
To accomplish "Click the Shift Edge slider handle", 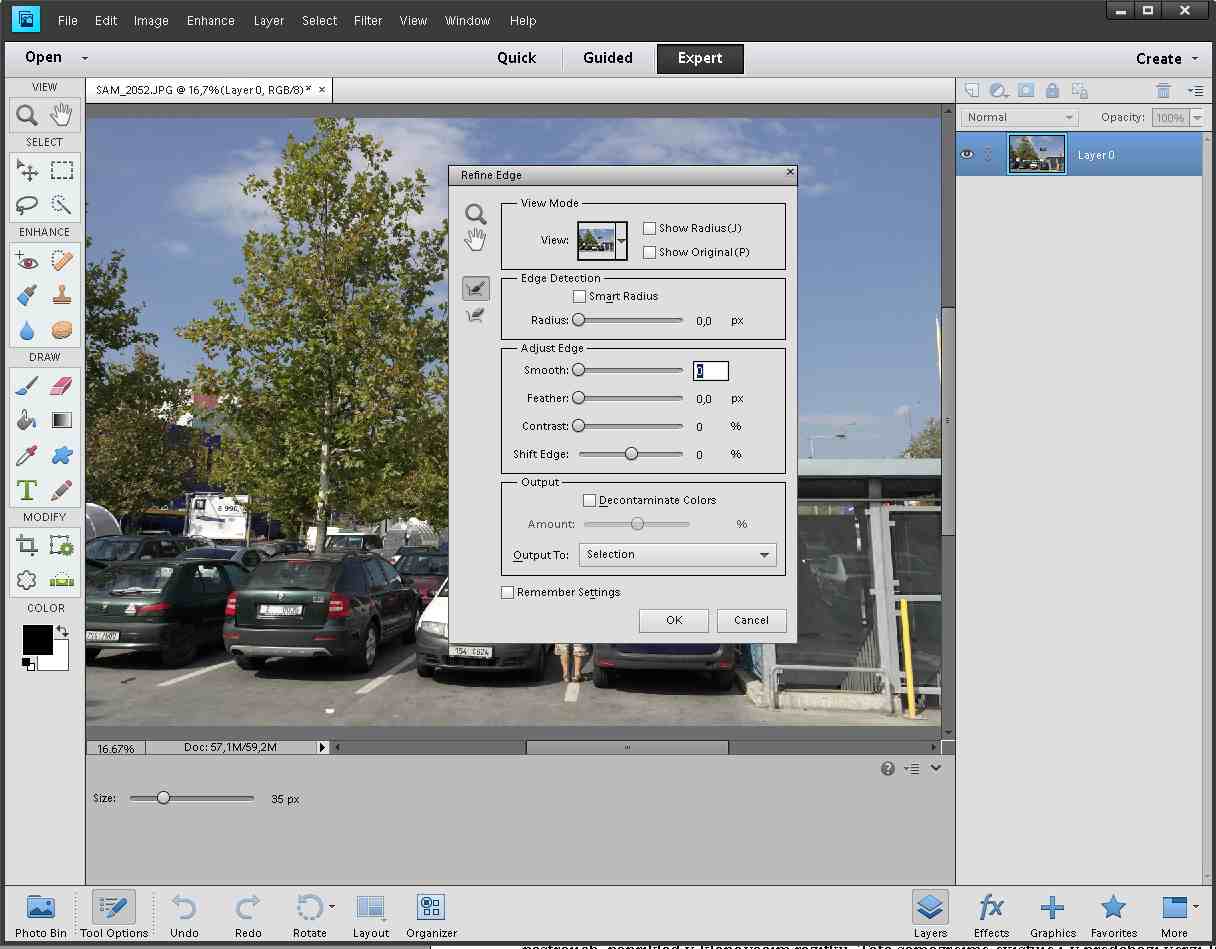I will (x=631, y=454).
